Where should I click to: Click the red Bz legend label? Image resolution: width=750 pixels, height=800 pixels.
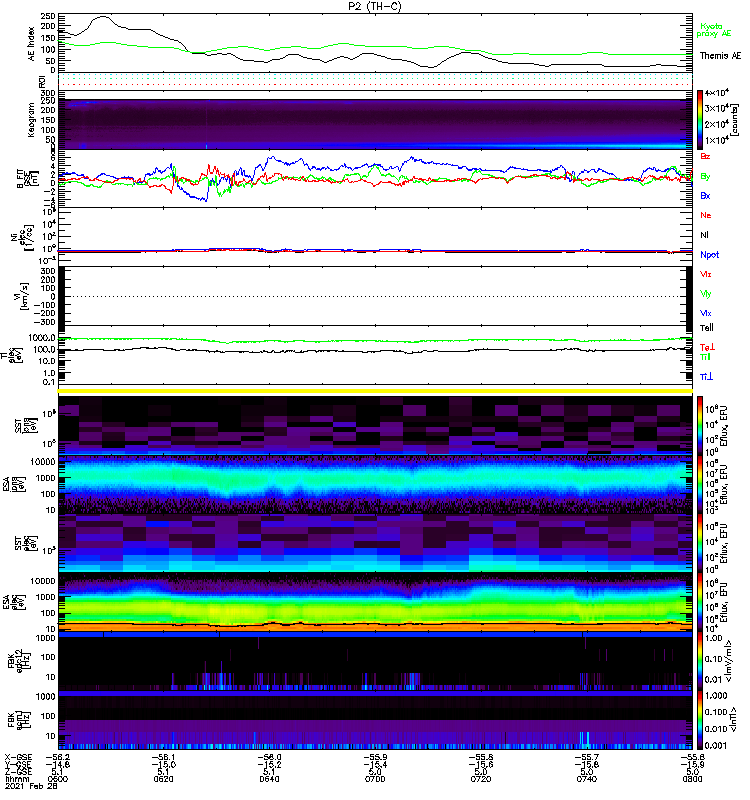[x=705, y=156]
